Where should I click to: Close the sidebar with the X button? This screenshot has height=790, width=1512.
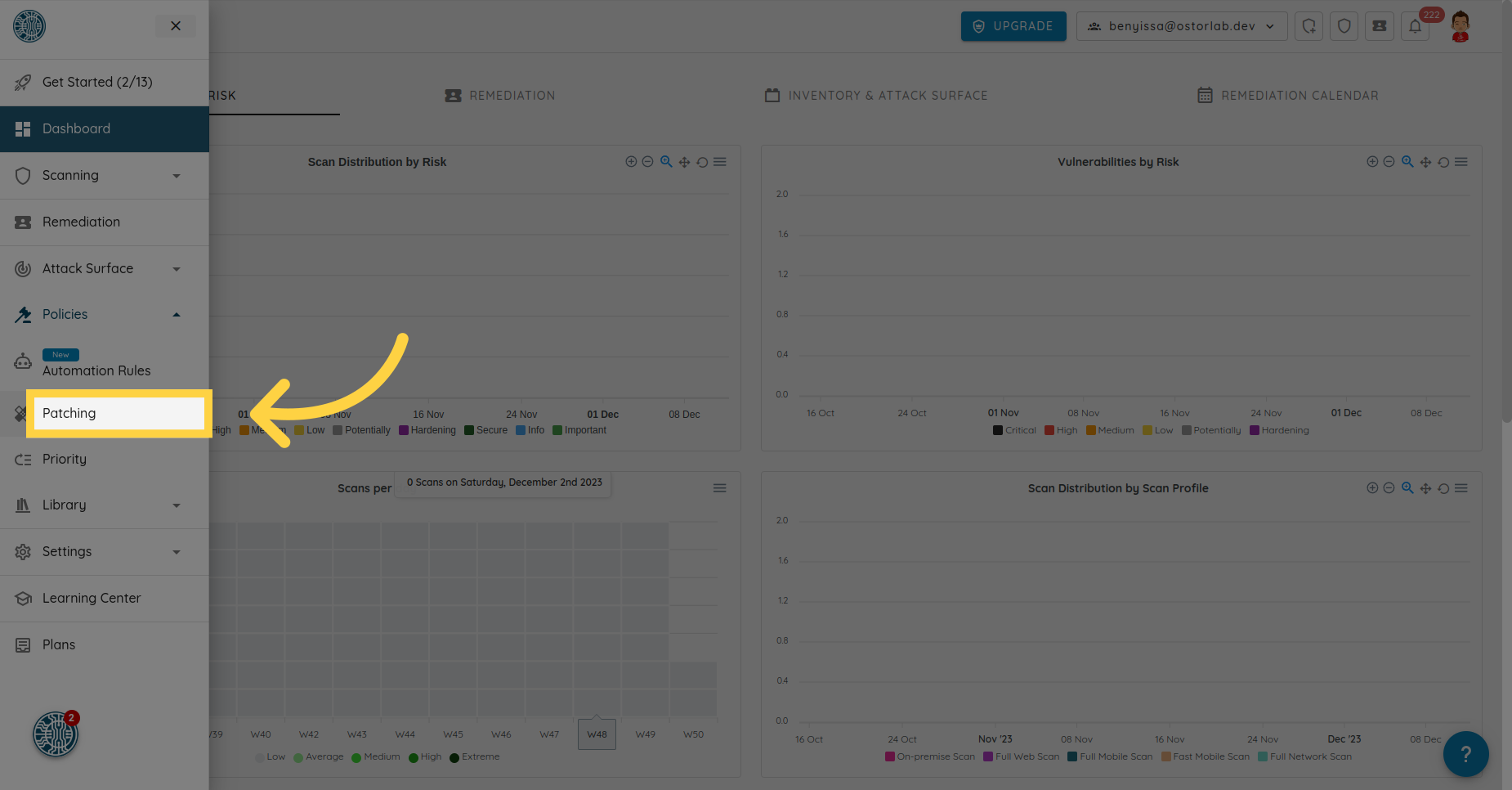click(175, 26)
